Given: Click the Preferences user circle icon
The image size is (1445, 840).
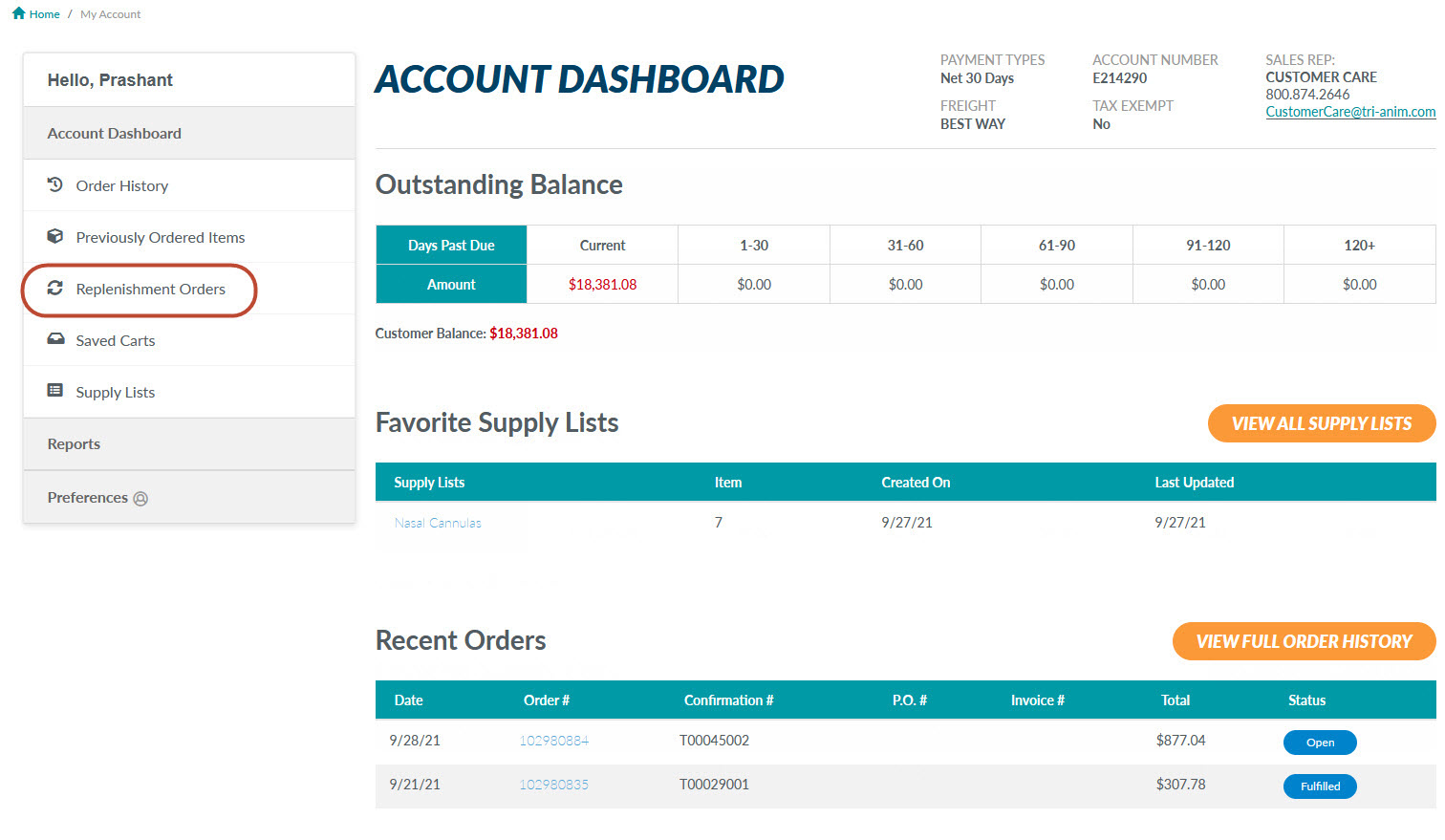Looking at the screenshot, I should click(x=140, y=499).
